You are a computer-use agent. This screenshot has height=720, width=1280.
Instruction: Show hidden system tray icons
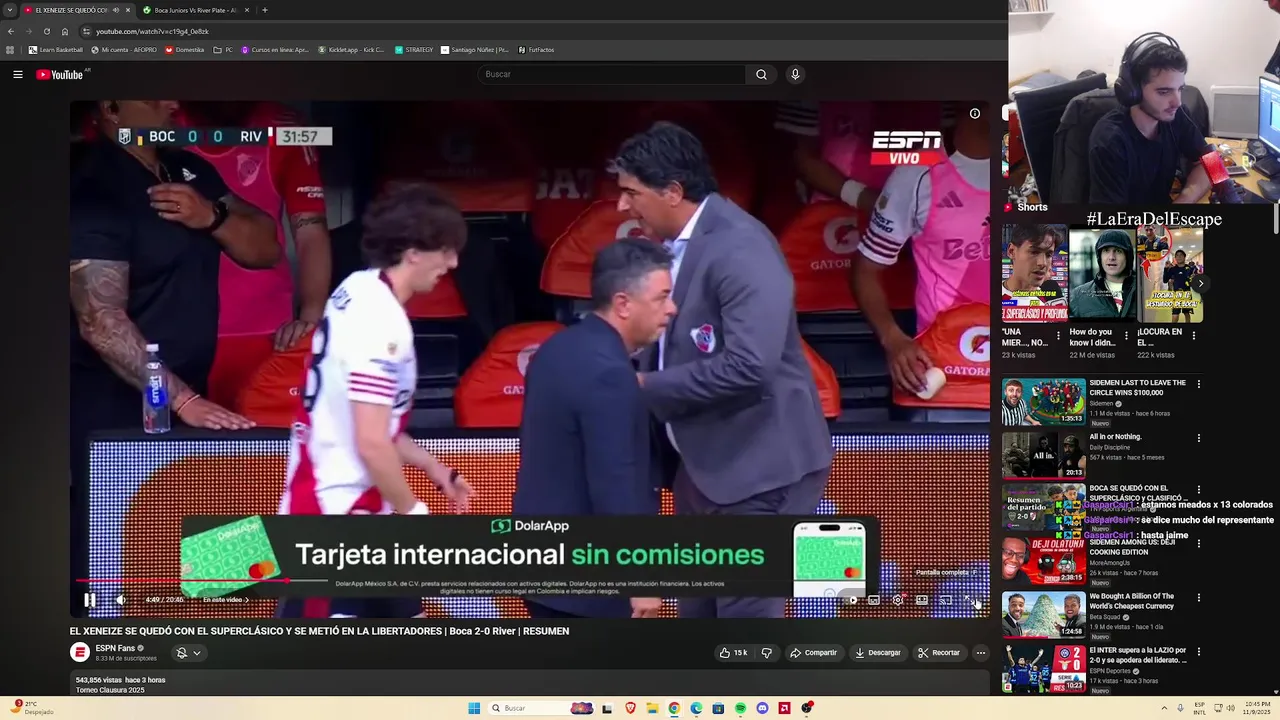click(1164, 708)
